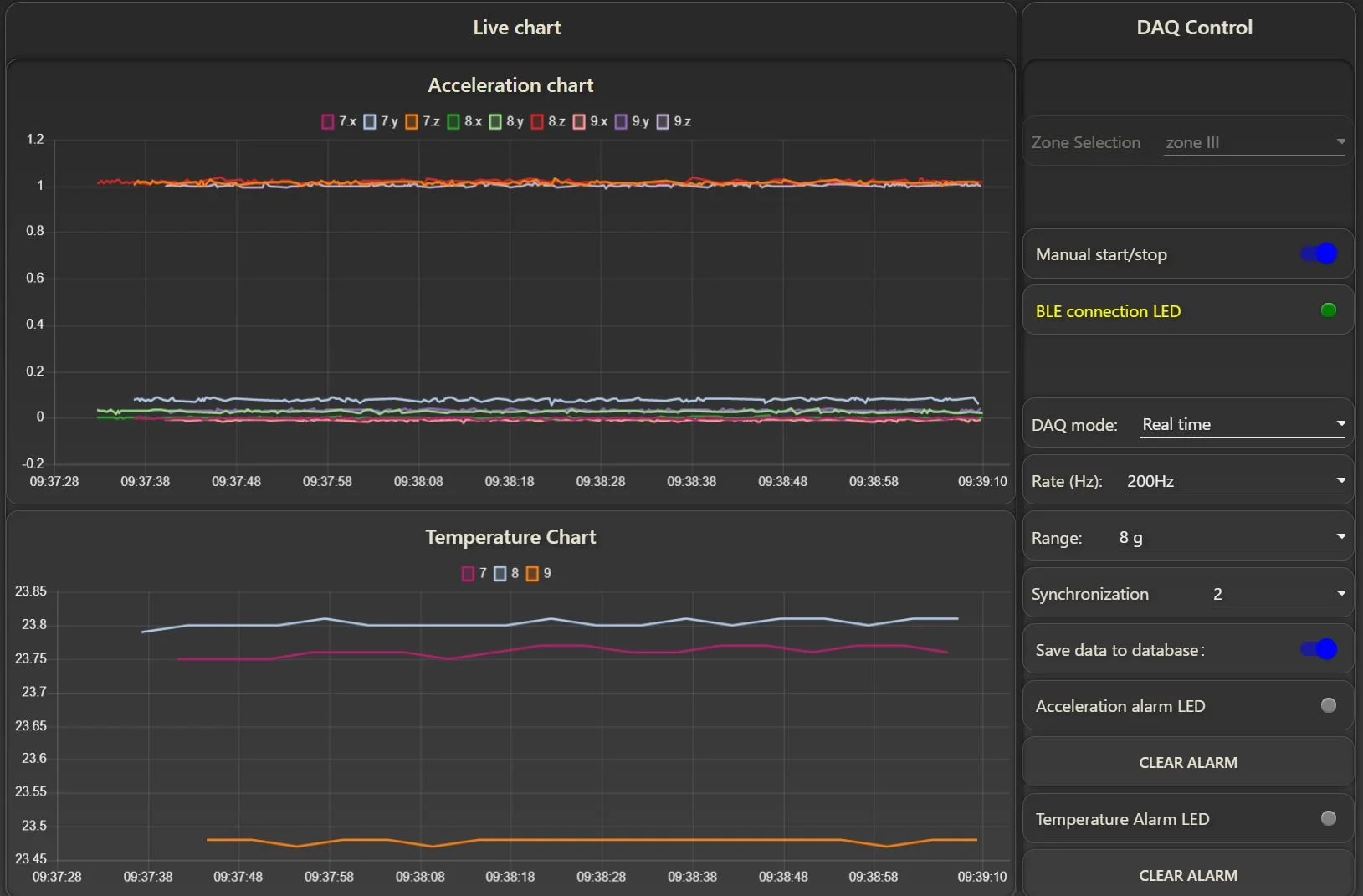Click the Synchronization label
Screen dimensions: 1363x896
coord(1089,594)
